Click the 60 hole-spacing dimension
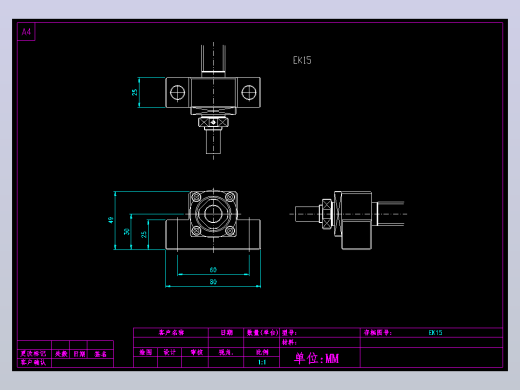Screen dimensions: 520x390 click(x=213, y=270)
